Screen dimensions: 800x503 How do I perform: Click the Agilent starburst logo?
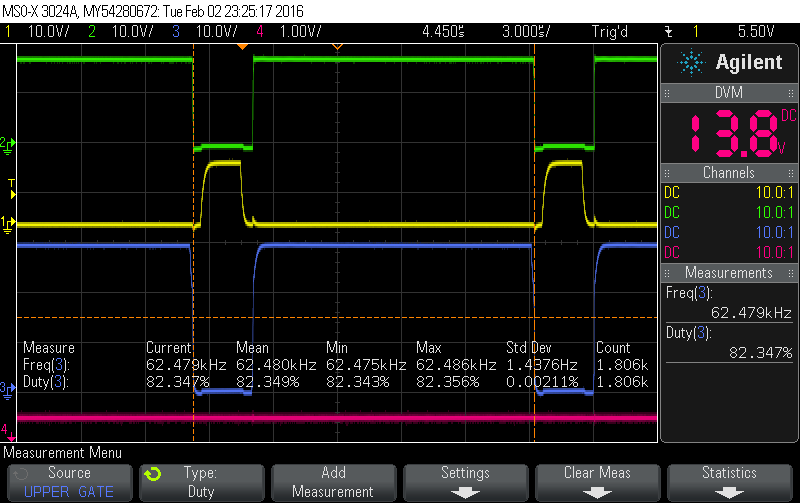(691, 63)
